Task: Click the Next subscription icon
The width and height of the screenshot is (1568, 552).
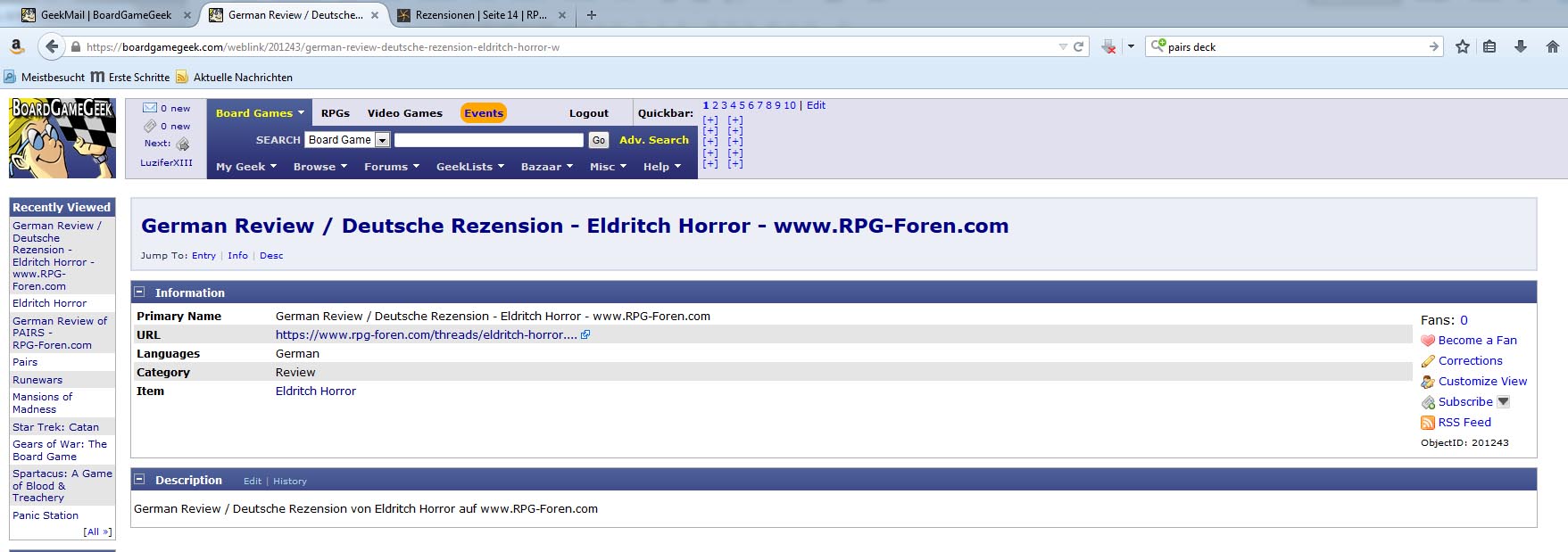Action: pyautogui.click(x=182, y=144)
